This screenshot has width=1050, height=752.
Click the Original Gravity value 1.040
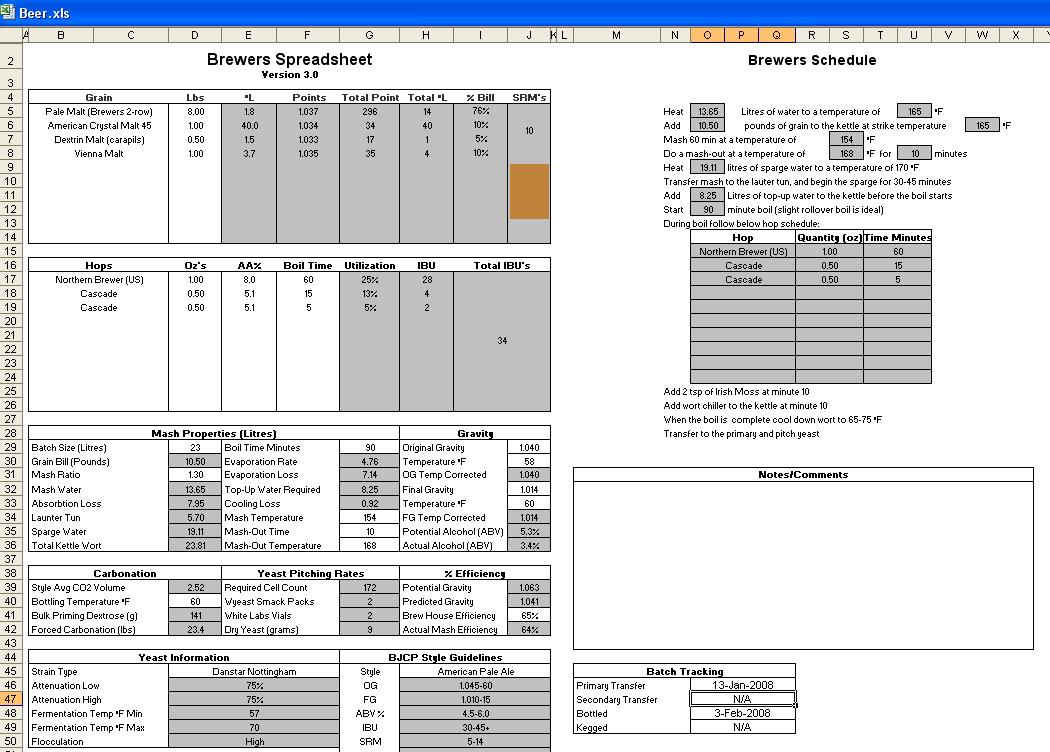click(x=529, y=447)
